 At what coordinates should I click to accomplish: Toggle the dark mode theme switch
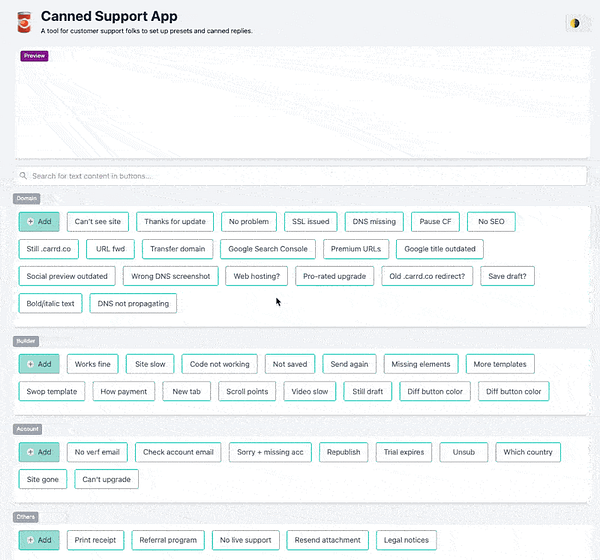pos(574,23)
